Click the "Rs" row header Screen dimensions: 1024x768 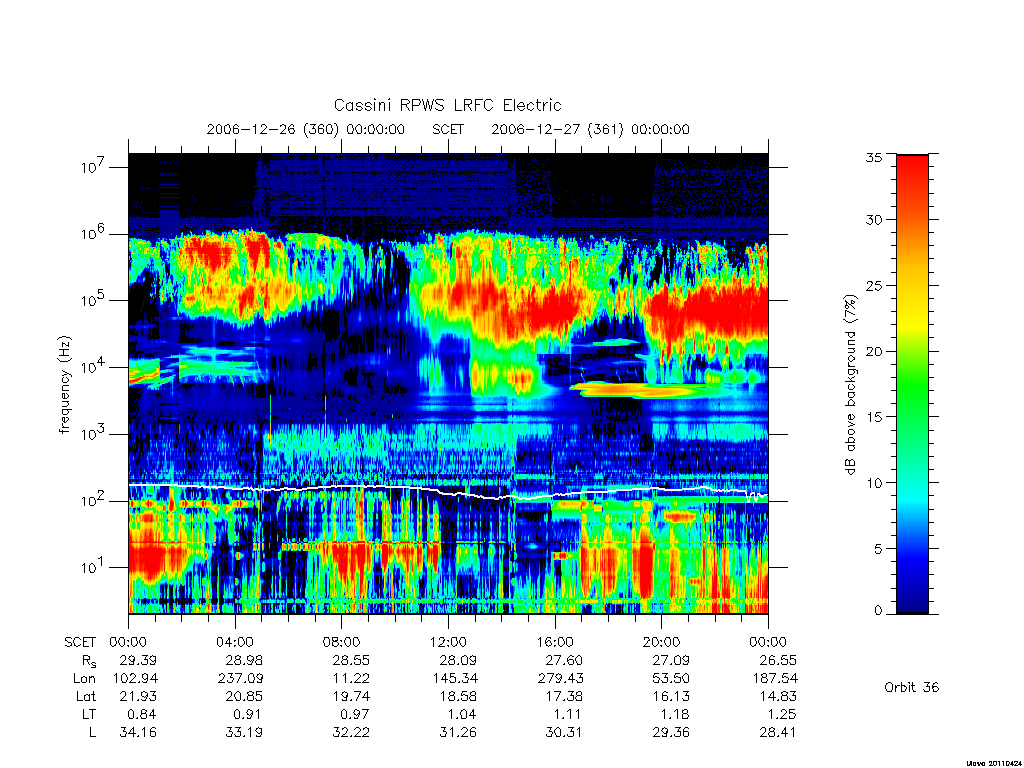click(88, 661)
